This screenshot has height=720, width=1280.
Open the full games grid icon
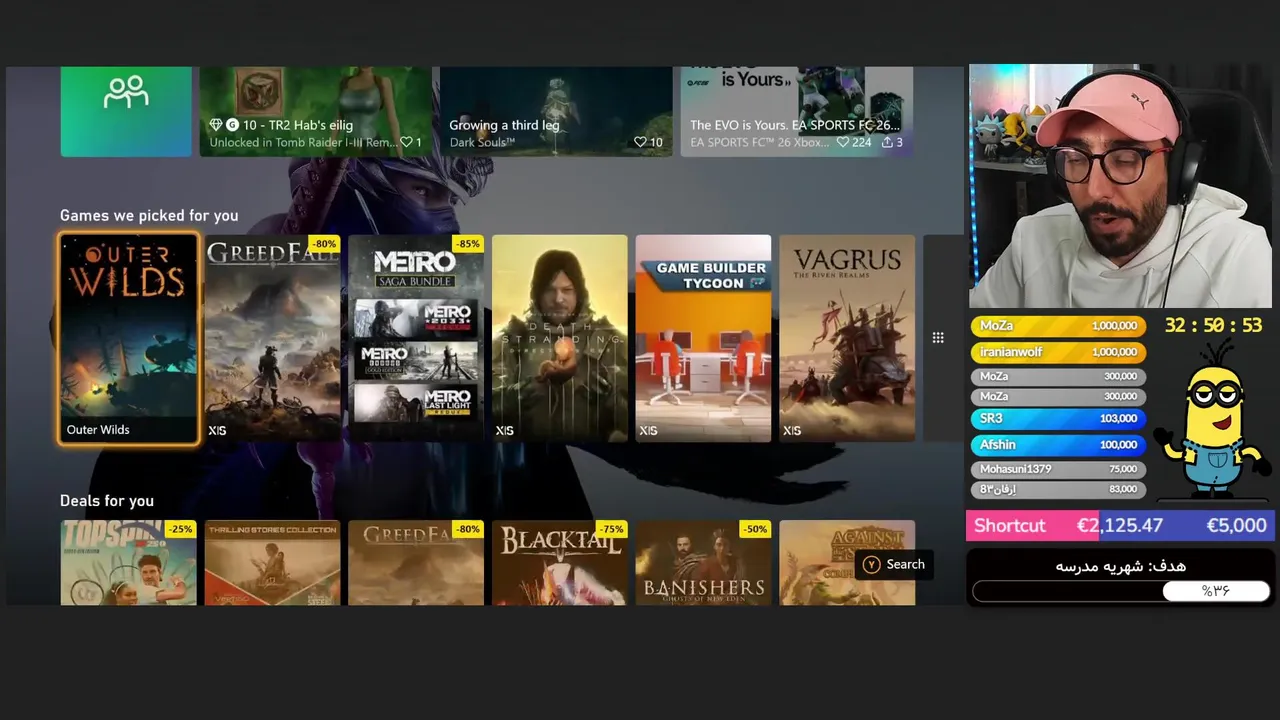point(938,338)
